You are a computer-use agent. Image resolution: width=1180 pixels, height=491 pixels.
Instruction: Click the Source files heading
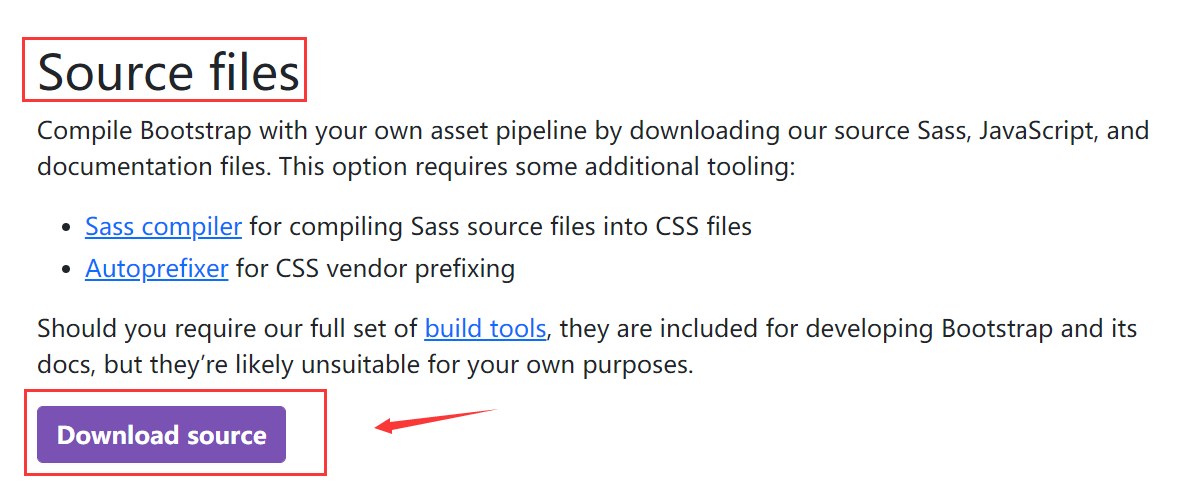[x=168, y=72]
